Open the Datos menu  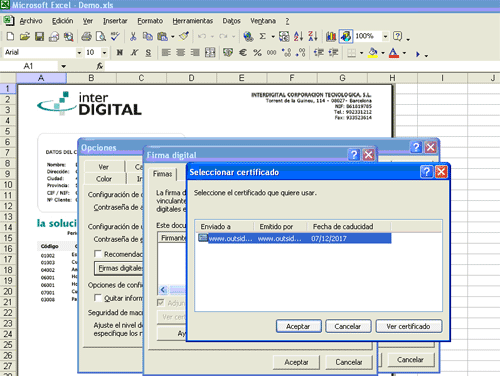pyautogui.click(x=231, y=21)
